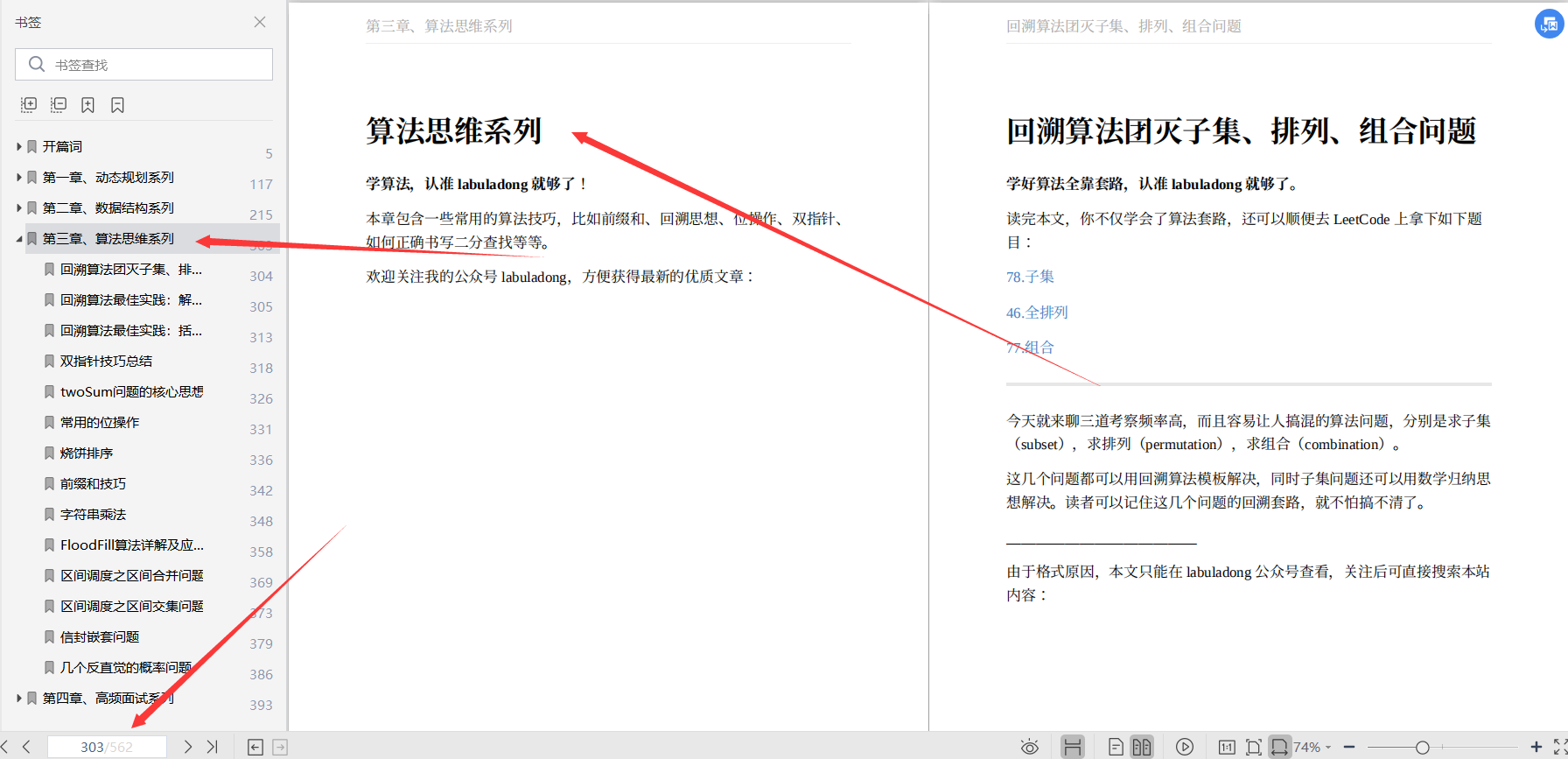Go forward to next view icon
The width and height of the screenshot is (1568, 759).
pyautogui.click(x=280, y=747)
